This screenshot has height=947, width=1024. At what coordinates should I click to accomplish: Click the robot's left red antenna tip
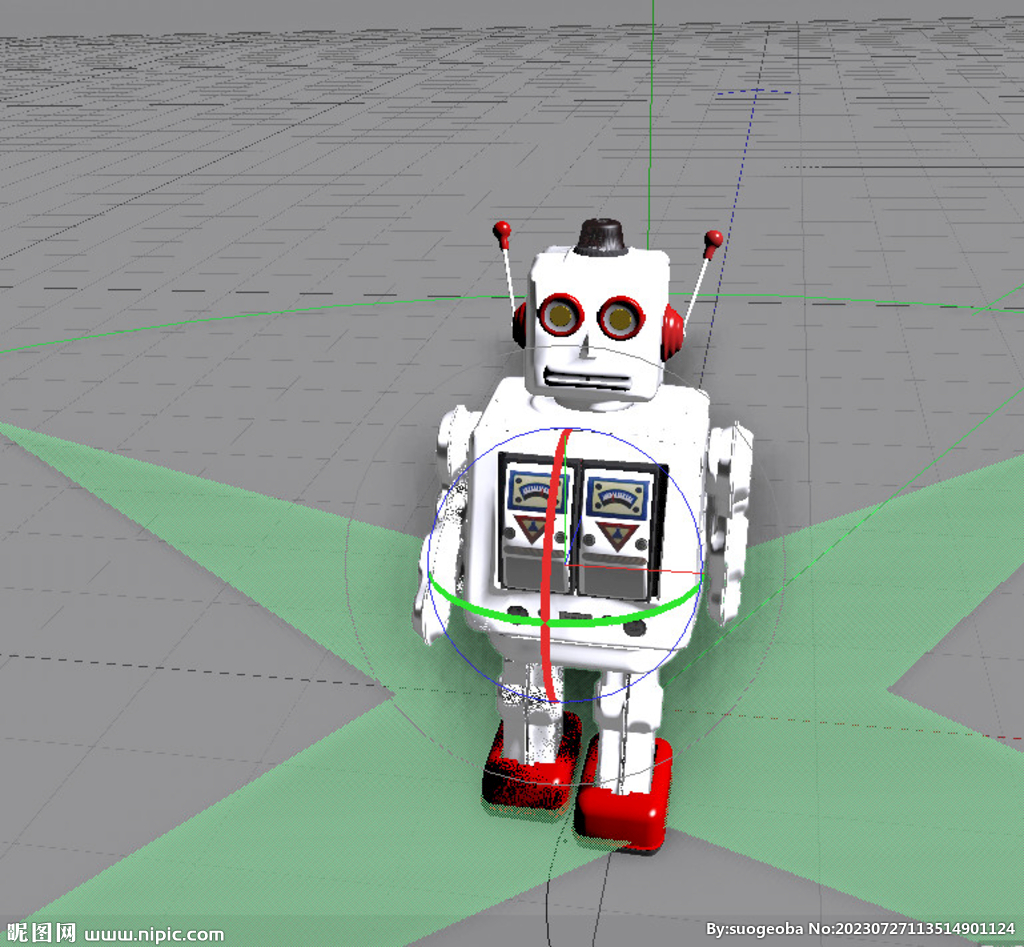click(501, 226)
